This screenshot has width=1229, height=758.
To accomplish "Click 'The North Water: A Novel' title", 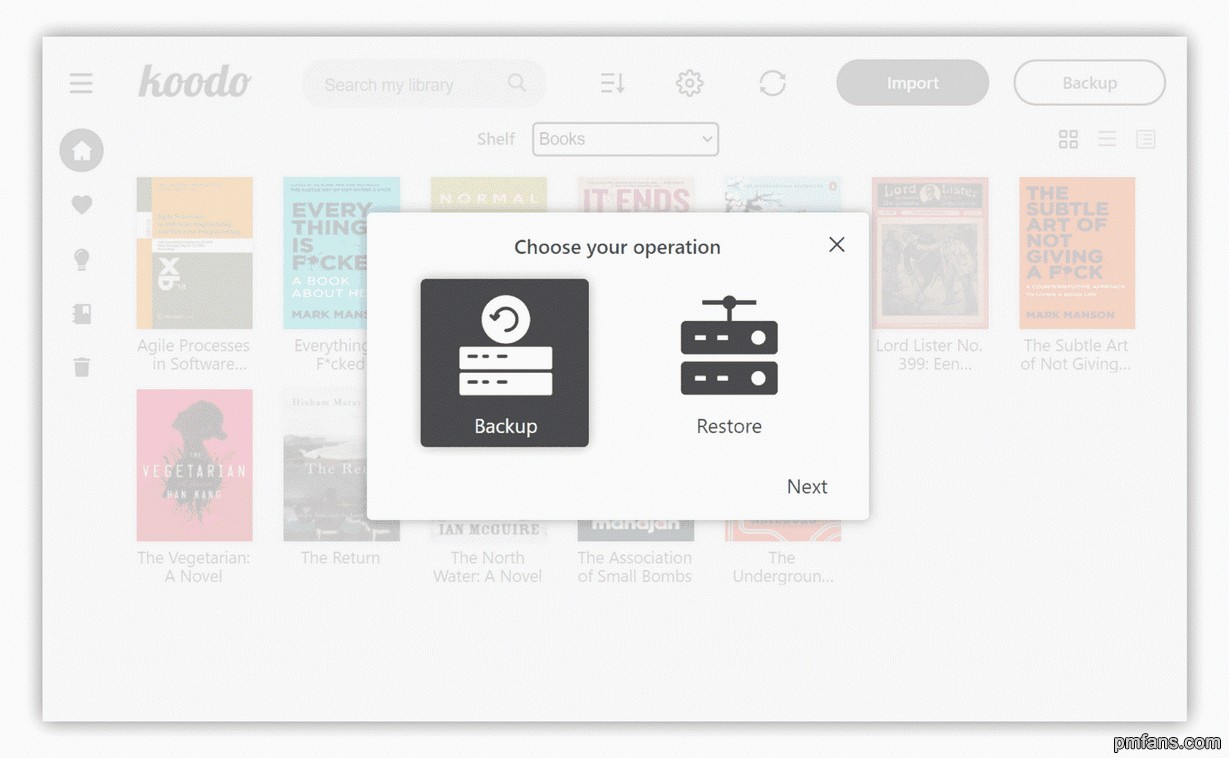I will coord(488,567).
